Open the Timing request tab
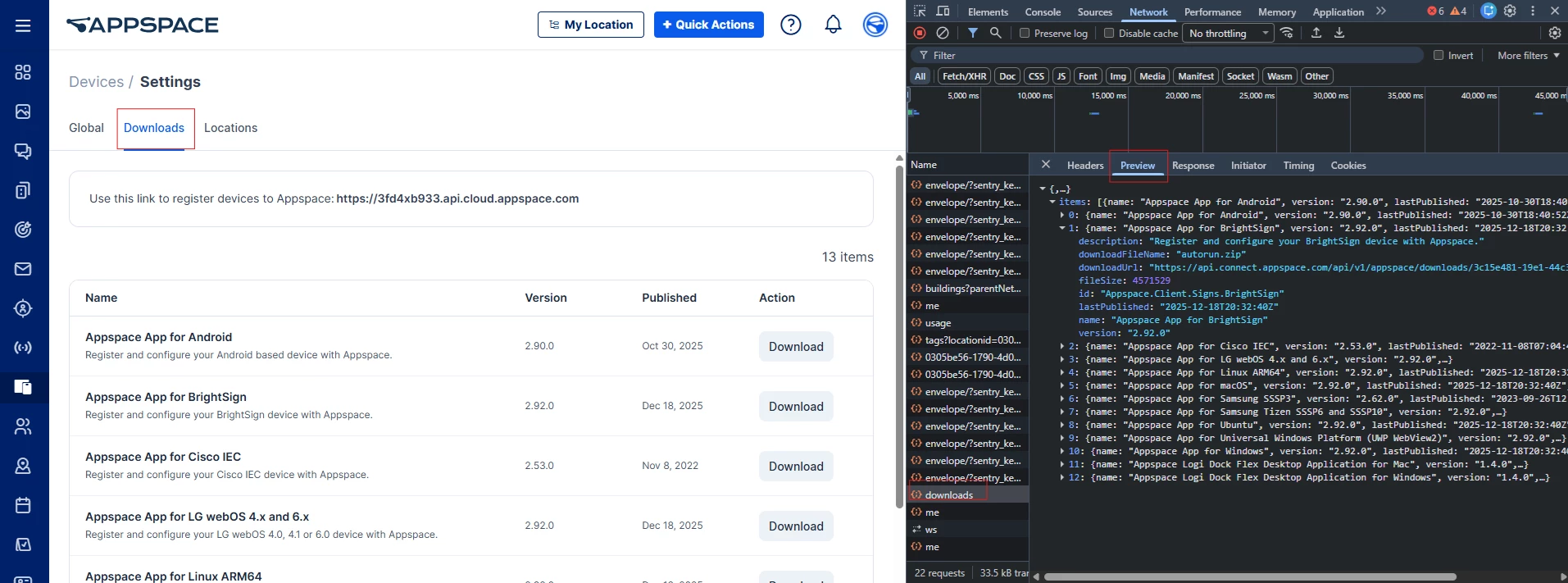The image size is (1568, 583). (1298, 165)
